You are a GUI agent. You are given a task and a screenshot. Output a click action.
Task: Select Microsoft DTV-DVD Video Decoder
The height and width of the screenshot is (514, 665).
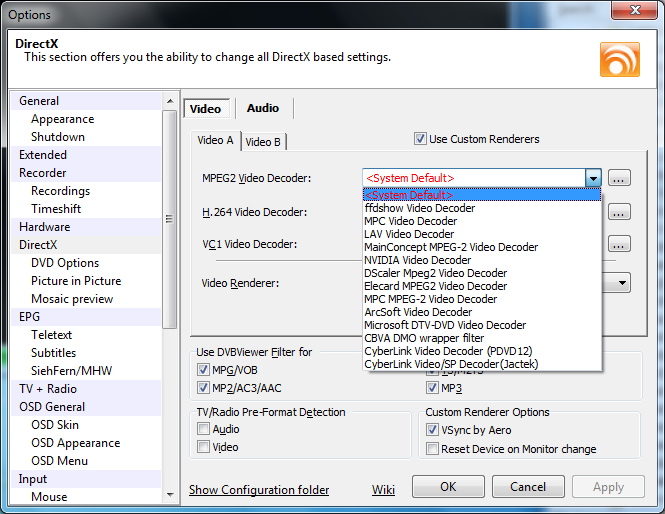(482, 325)
